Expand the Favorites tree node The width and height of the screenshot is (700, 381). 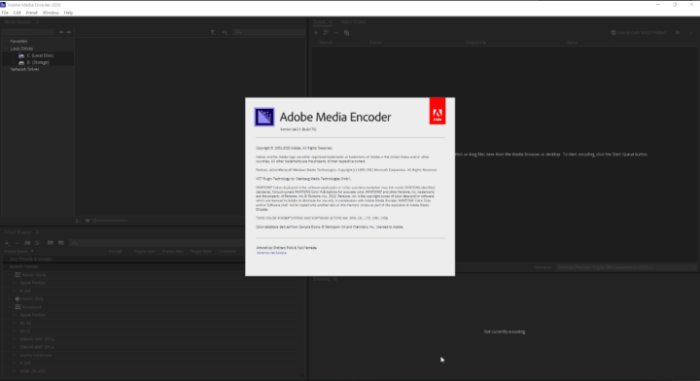pyautogui.click(x=6, y=41)
